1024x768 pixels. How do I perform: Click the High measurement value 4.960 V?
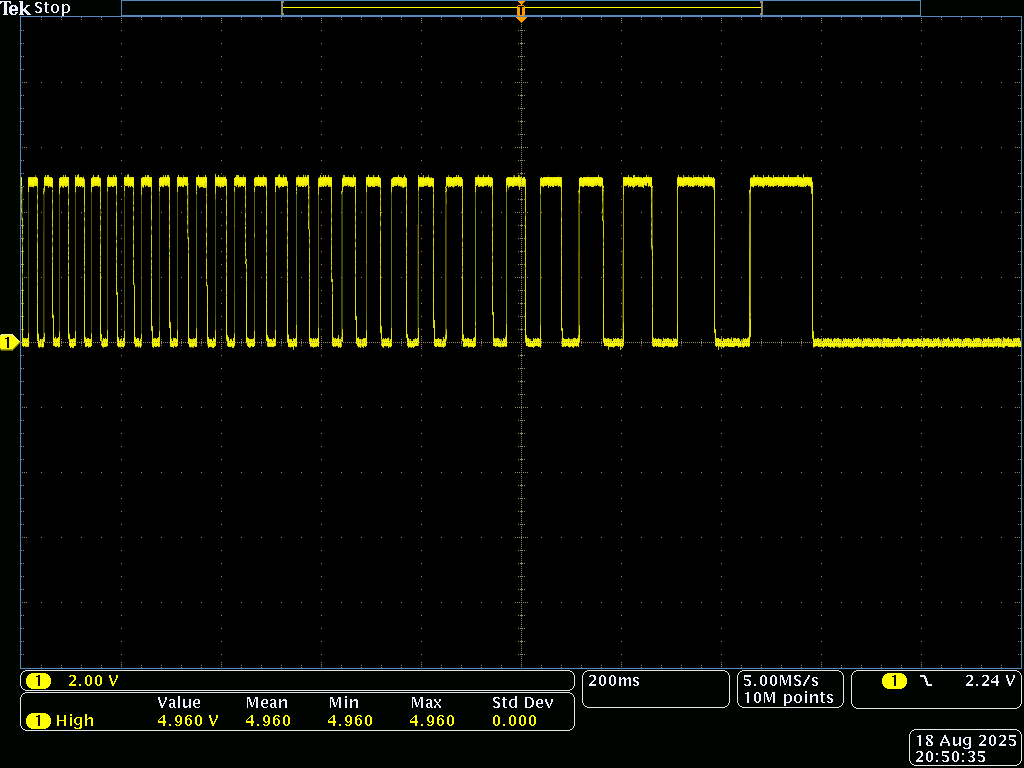187,721
